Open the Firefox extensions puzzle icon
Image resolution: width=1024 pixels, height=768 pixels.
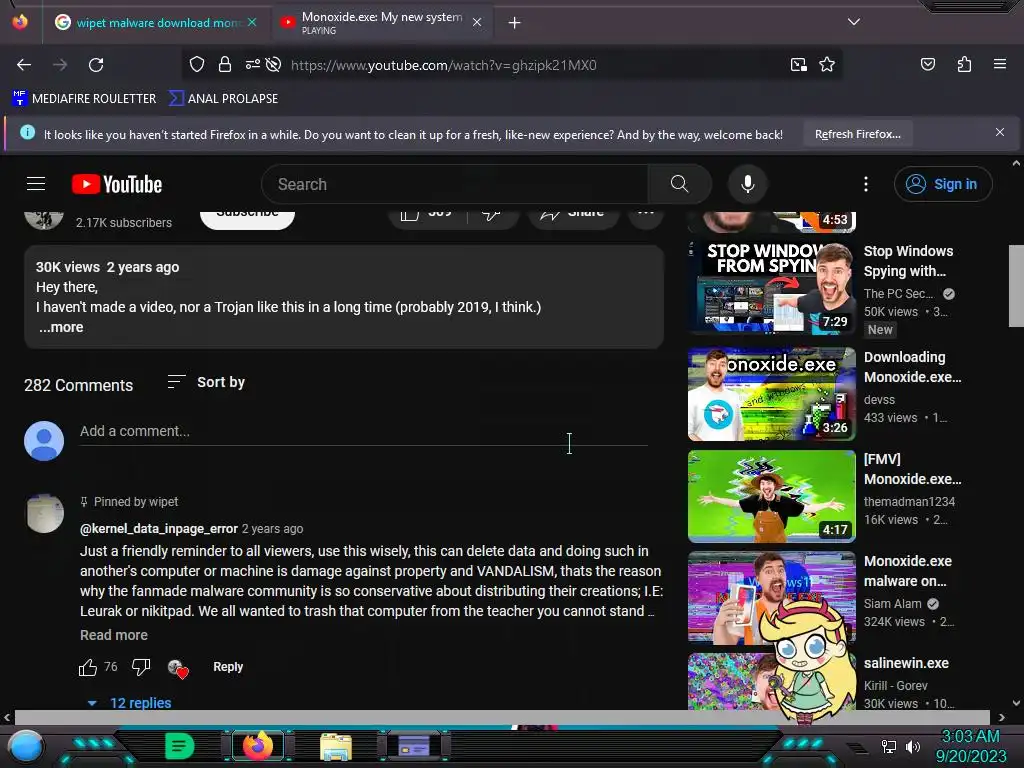coord(964,64)
